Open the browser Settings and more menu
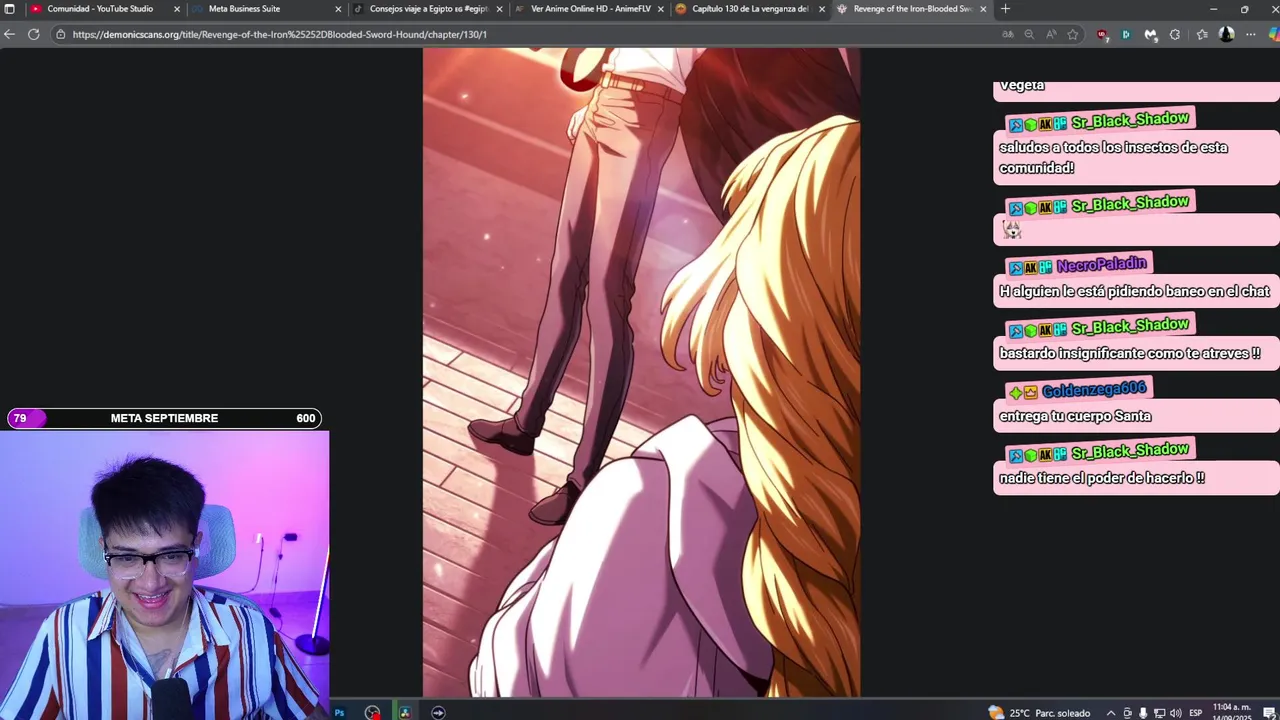This screenshot has height=720, width=1280. pos(1251,34)
